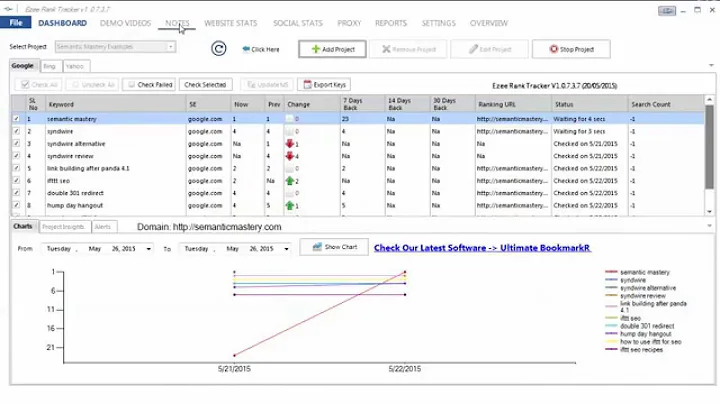Click the Add Project button
Image resolution: width=720 pixels, height=404 pixels.
[332, 49]
